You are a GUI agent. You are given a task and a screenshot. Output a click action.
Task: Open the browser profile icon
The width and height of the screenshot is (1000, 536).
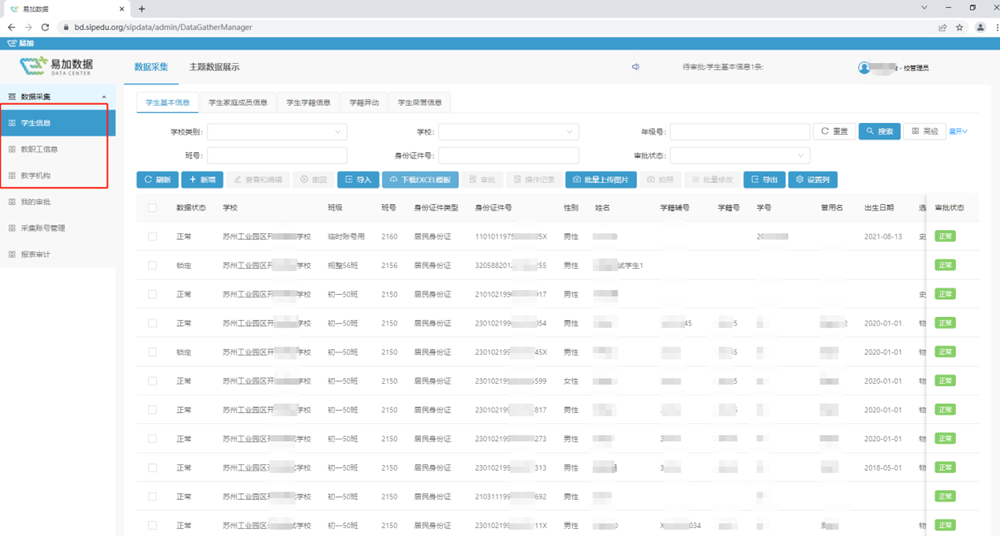point(980,27)
